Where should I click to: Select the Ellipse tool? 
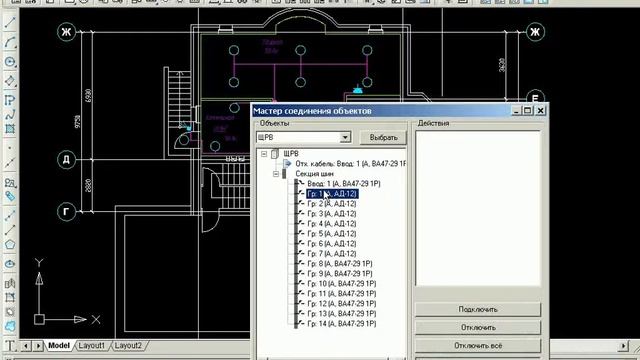10,264
